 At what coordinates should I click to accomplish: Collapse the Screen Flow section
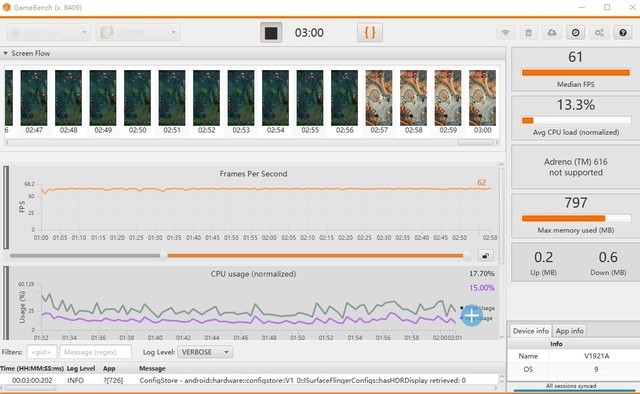pos(6,53)
